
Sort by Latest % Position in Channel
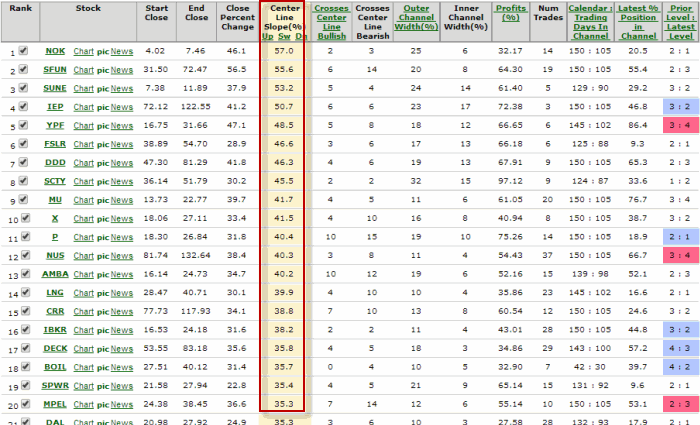pyautogui.click(x=638, y=22)
